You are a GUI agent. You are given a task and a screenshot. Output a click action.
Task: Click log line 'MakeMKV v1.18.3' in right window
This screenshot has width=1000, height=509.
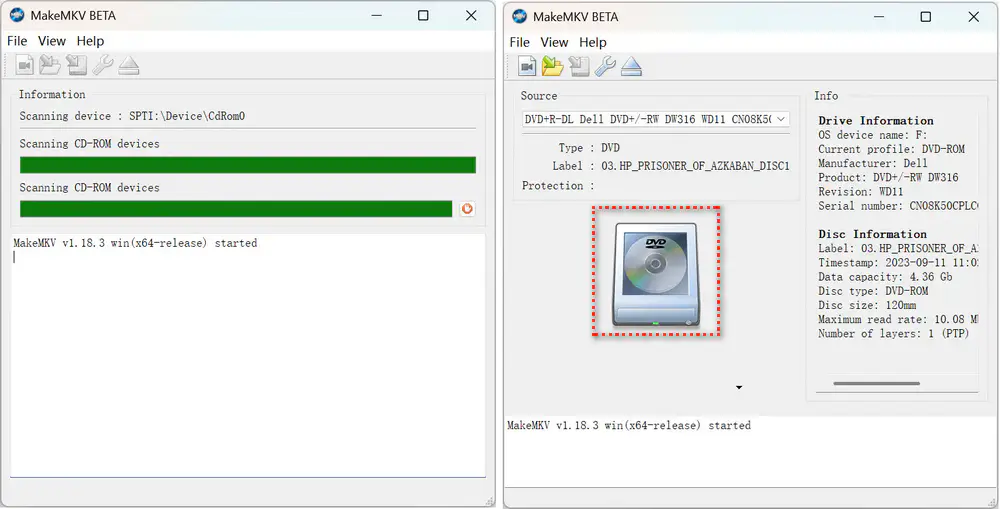pos(628,425)
